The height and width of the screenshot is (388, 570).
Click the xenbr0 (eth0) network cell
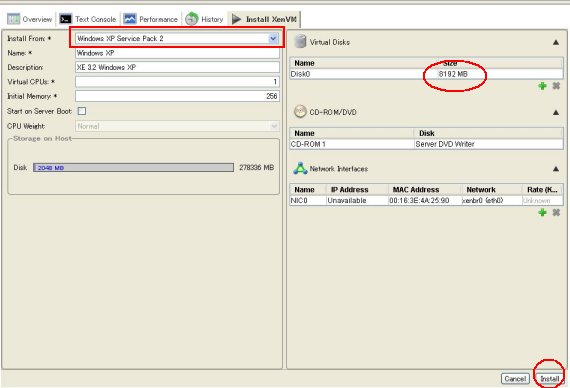point(491,200)
